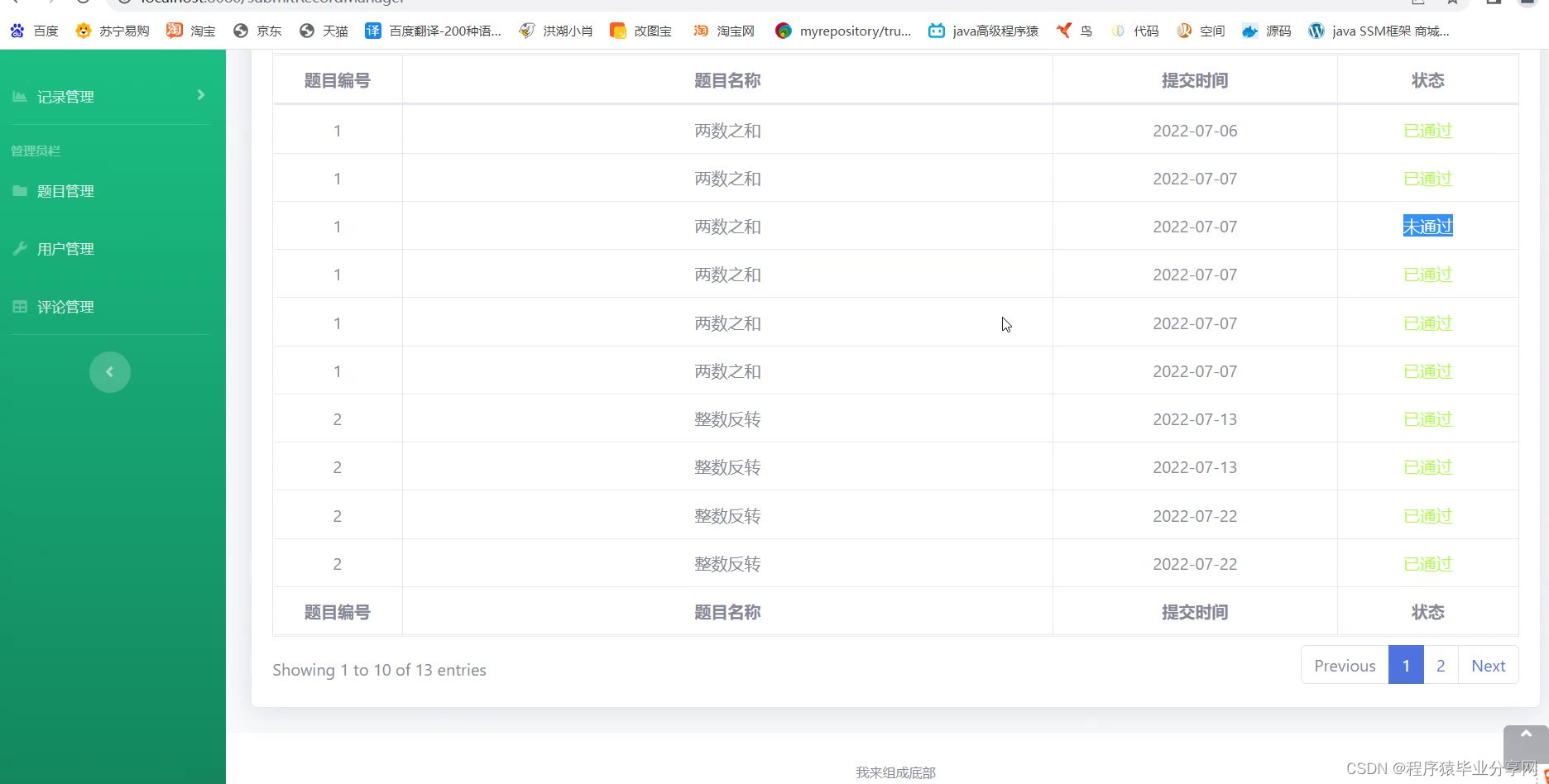The image size is (1549, 784).
Task: Open the 京东 bookmark
Action: coord(257,31)
